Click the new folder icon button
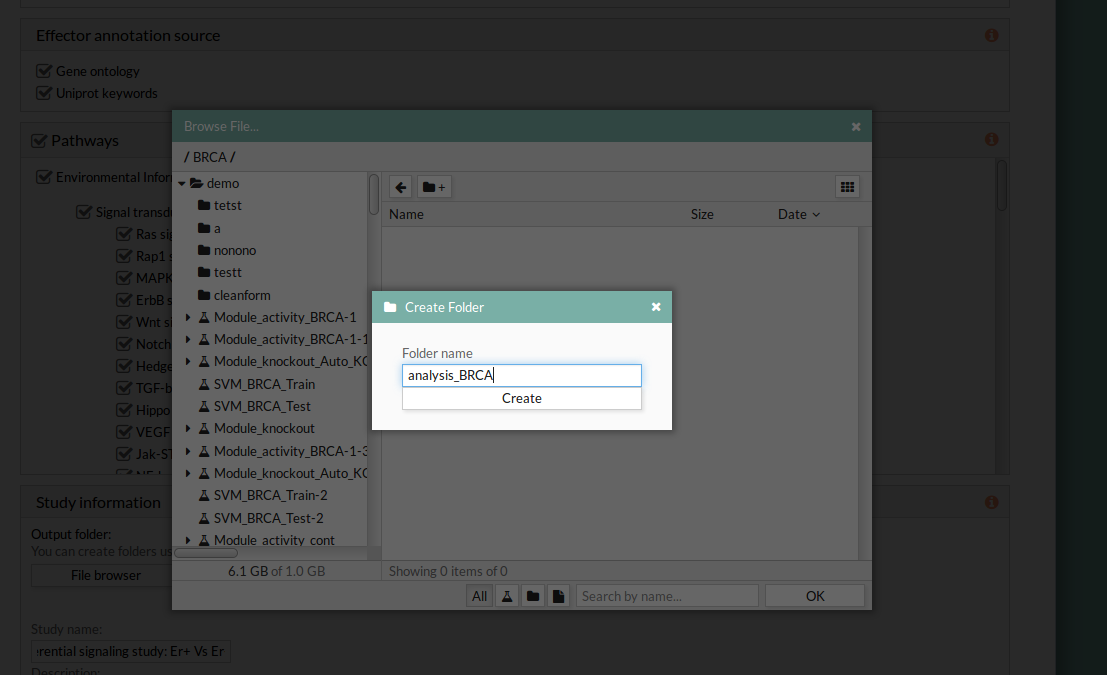1107x675 pixels. point(434,187)
